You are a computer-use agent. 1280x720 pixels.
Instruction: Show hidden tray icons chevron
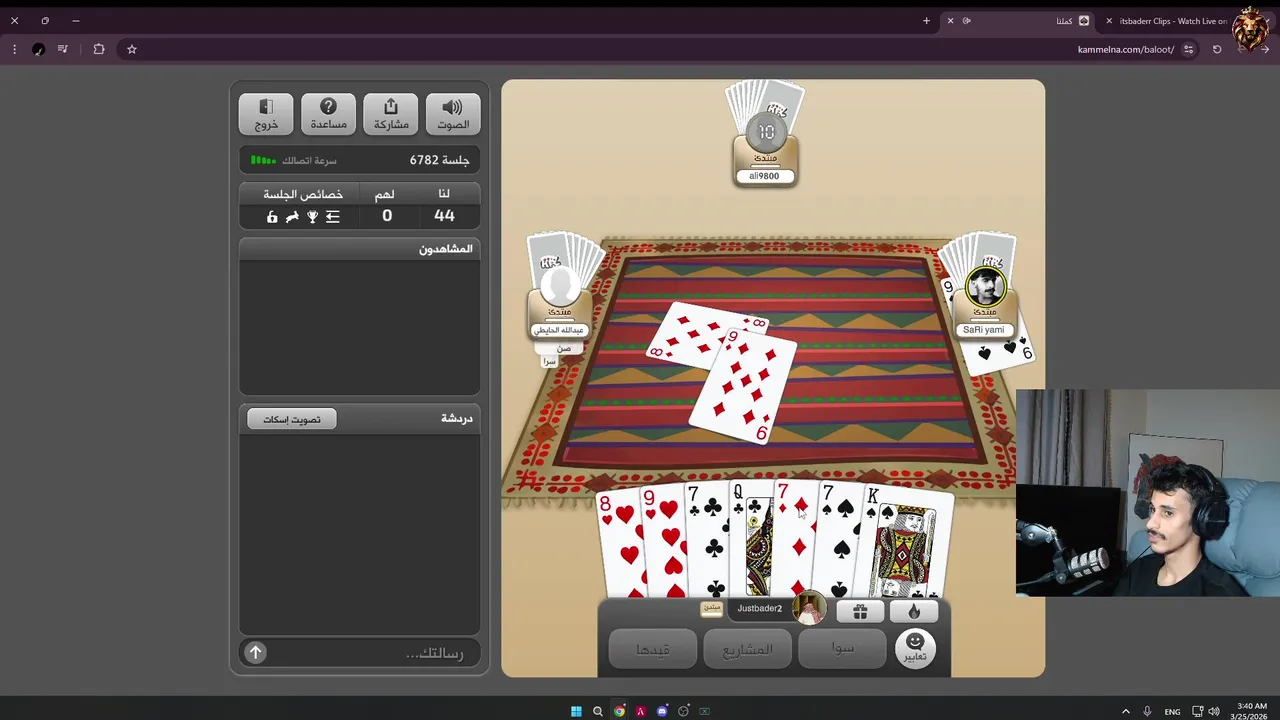1125,712
